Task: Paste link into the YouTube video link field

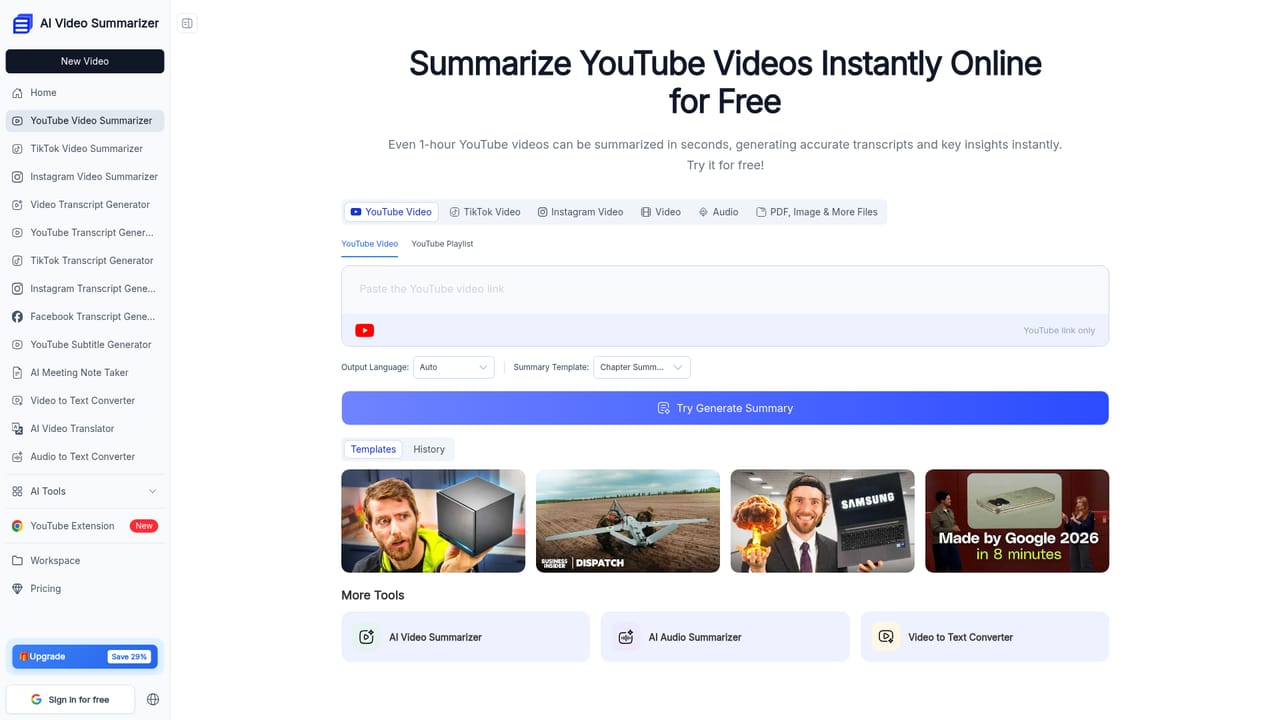Action: point(725,289)
